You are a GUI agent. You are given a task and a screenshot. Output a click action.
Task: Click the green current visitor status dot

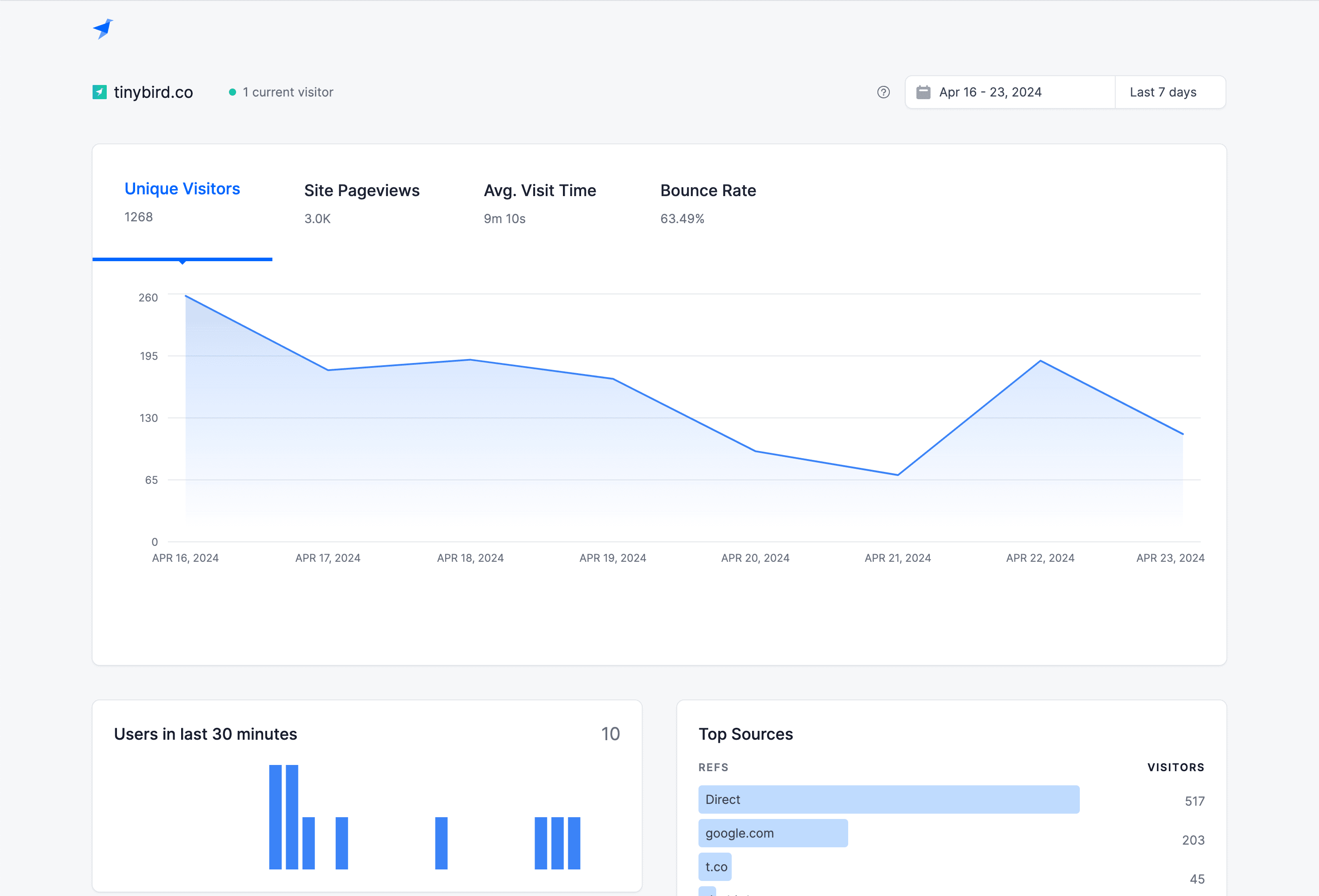point(232,92)
